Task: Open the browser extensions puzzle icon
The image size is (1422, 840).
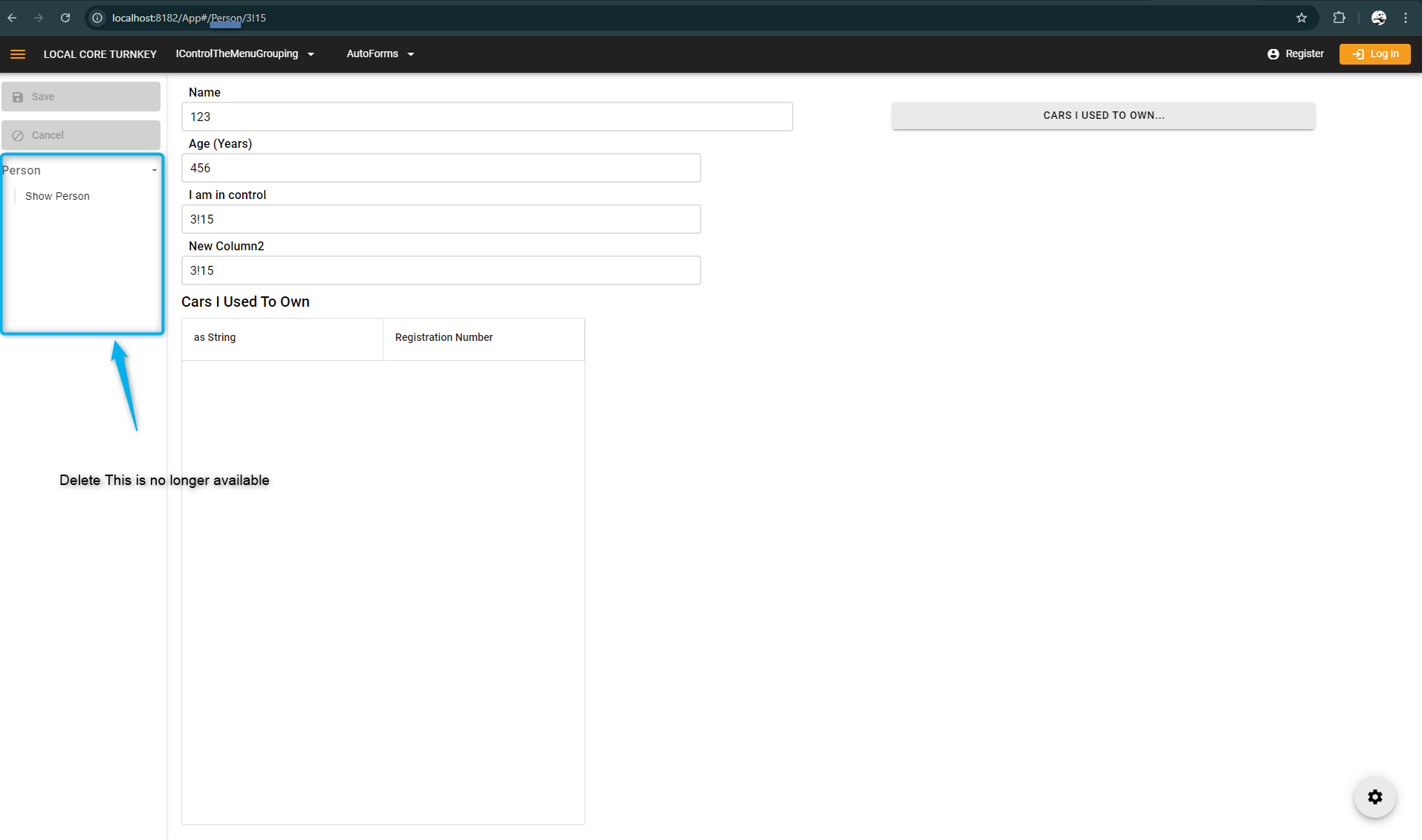Action: point(1339,18)
